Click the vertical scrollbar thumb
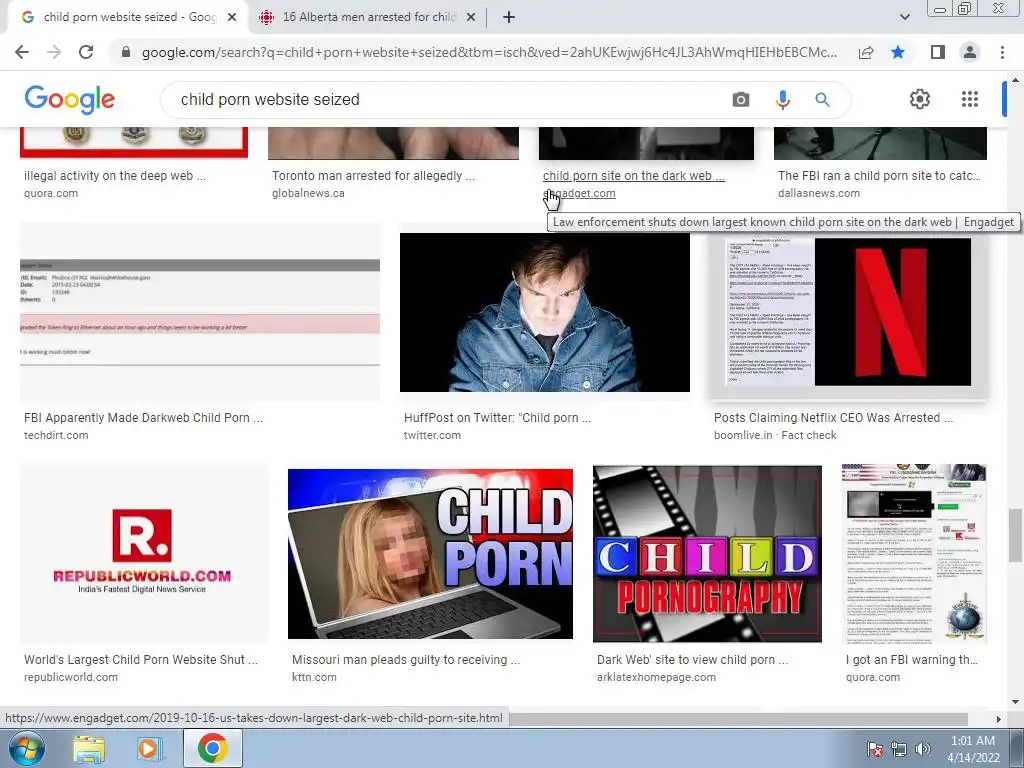 pos(1015,535)
